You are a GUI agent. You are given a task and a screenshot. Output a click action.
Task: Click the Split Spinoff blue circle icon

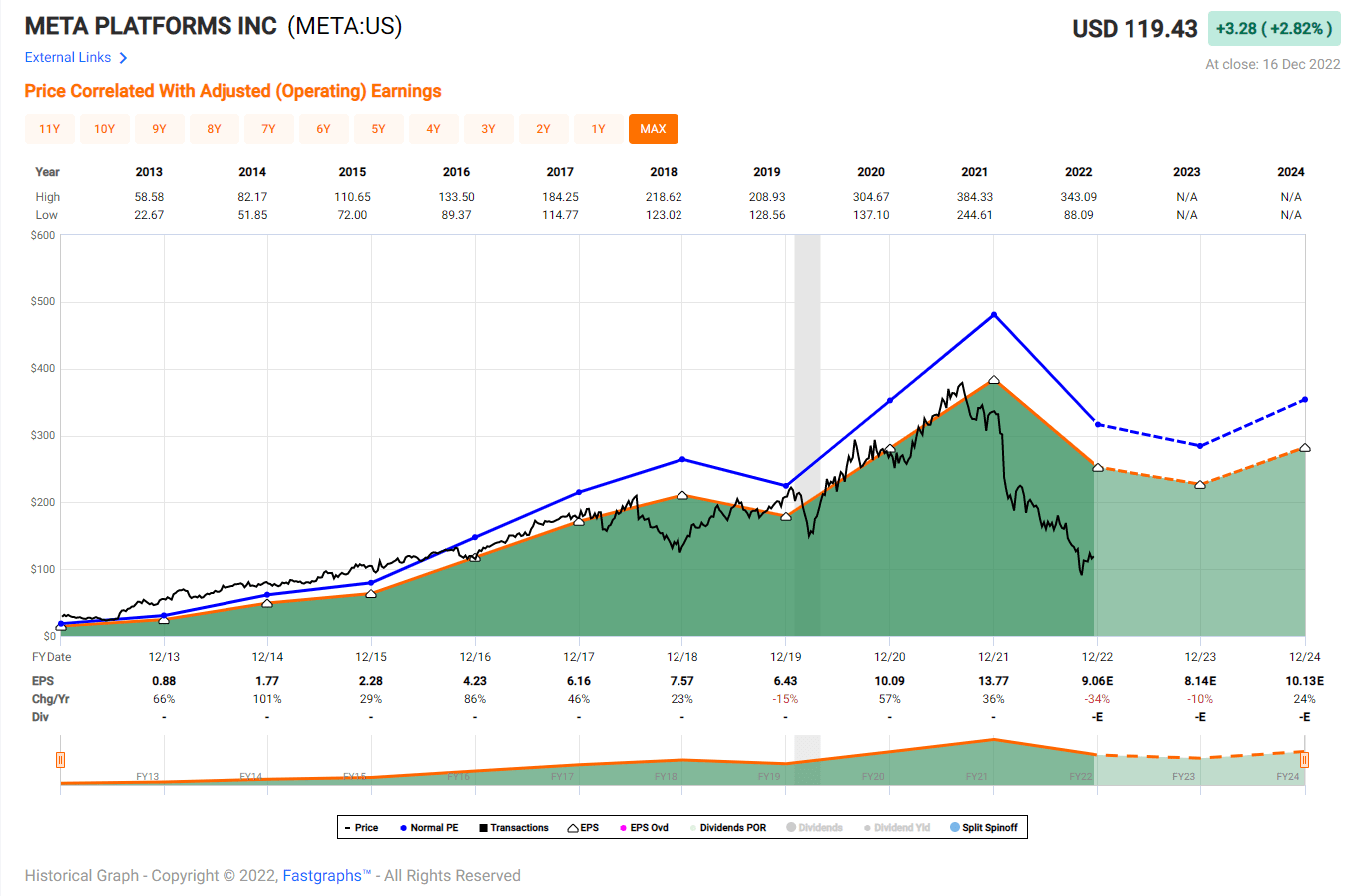[954, 827]
